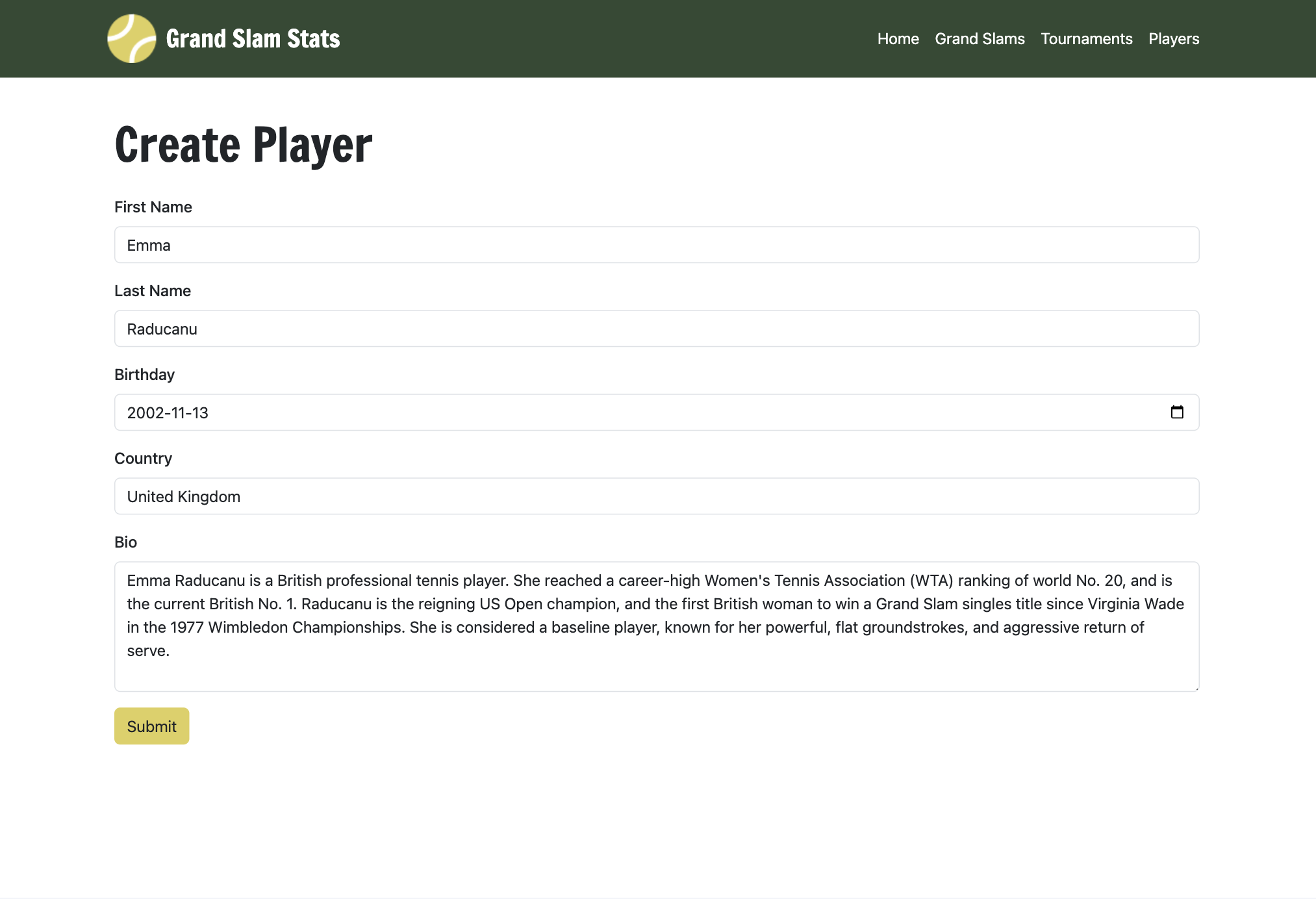The image size is (1316, 899).
Task: Click the Bio textarea resize handle
Action: pos(1195,687)
